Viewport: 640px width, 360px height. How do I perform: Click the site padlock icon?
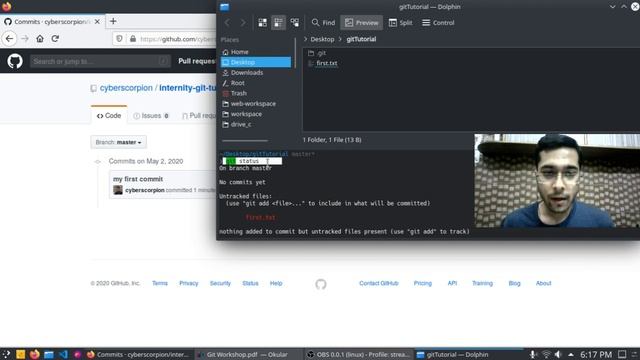point(133,39)
